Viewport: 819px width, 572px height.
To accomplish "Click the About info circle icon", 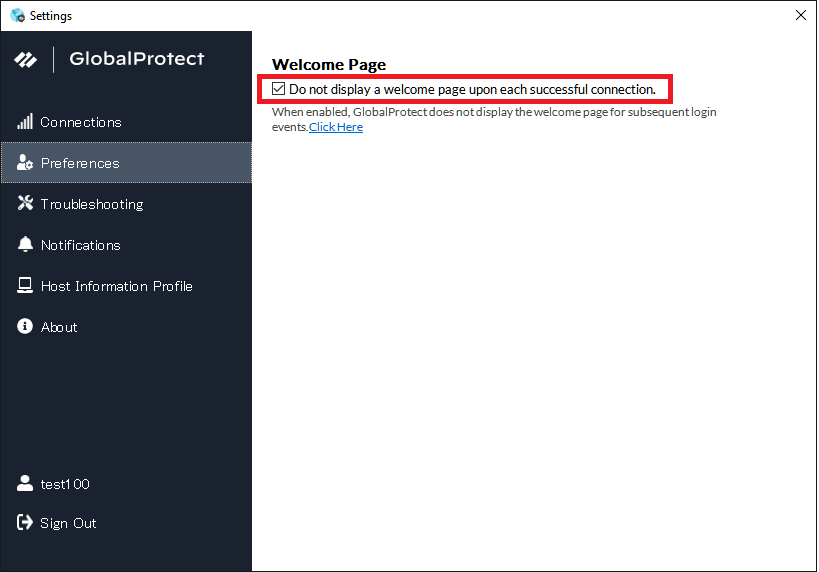I will point(25,326).
